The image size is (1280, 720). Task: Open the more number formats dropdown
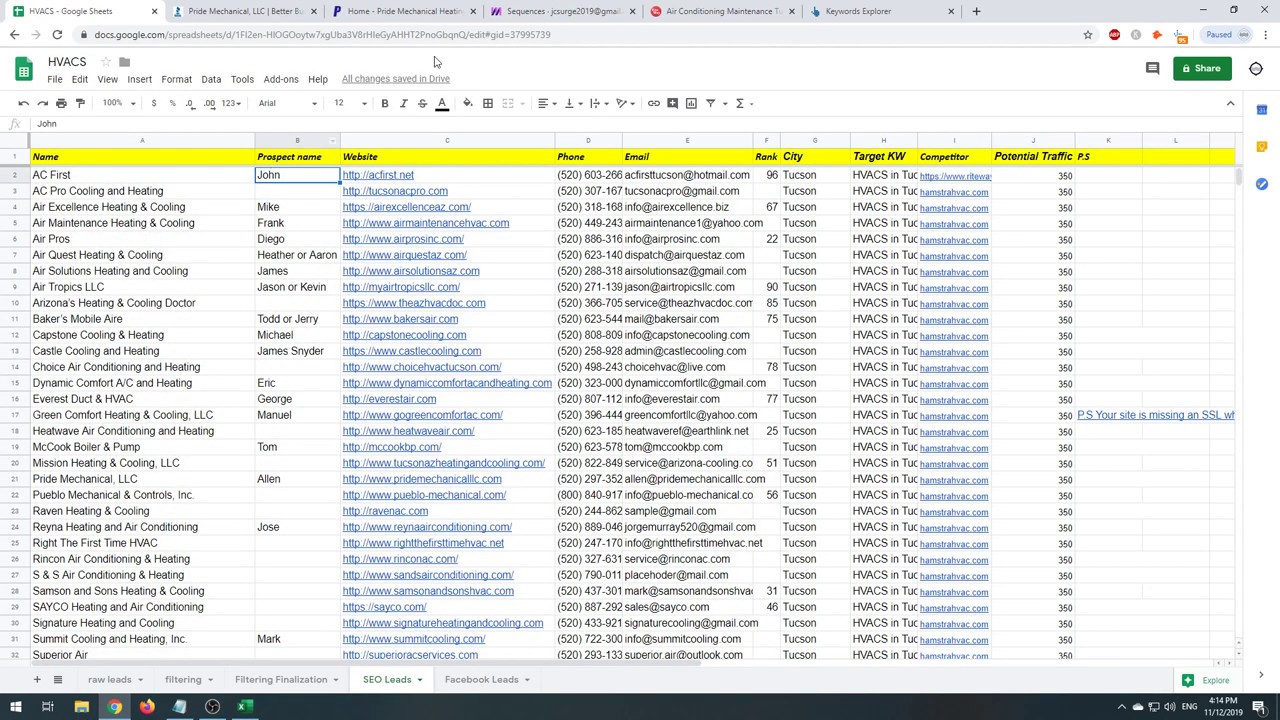pyautogui.click(x=232, y=103)
